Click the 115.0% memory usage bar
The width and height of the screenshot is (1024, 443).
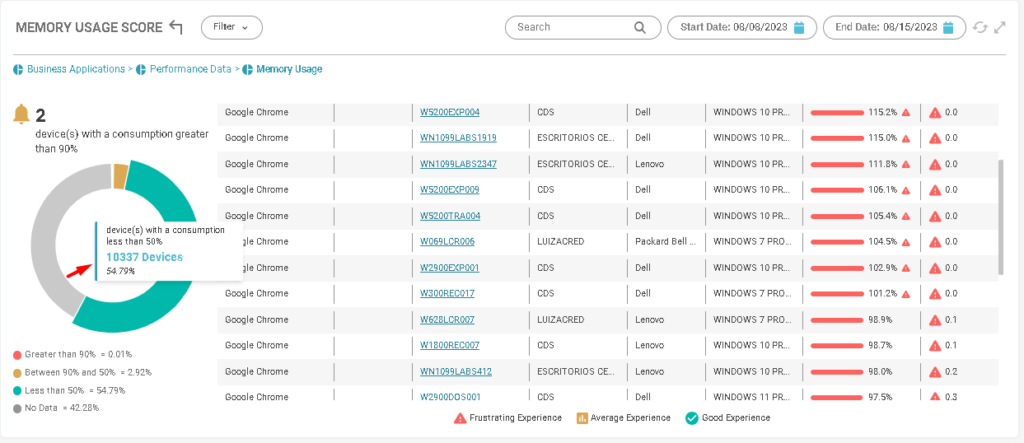(837, 138)
